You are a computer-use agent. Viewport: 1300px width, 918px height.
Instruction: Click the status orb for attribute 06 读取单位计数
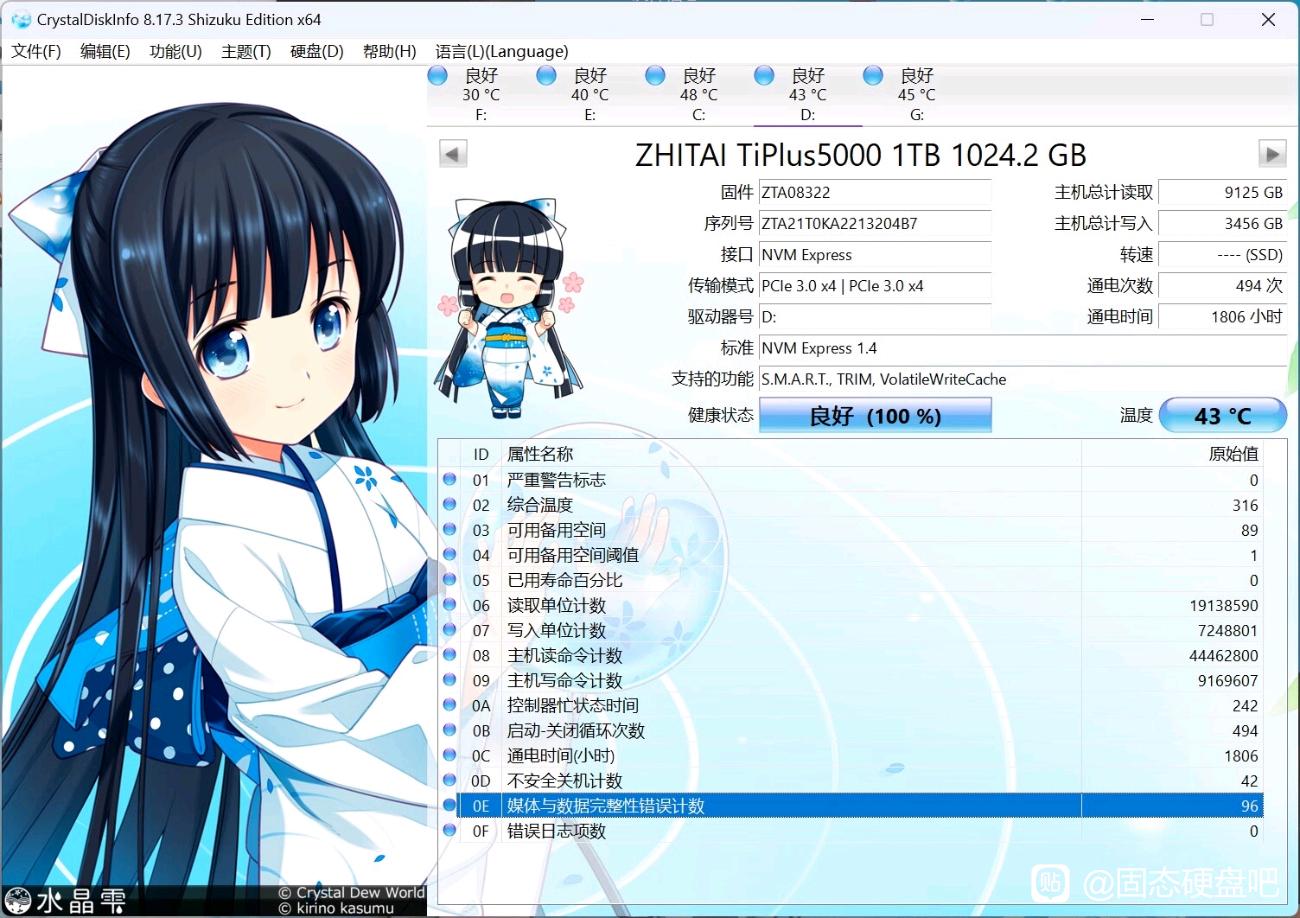450,605
